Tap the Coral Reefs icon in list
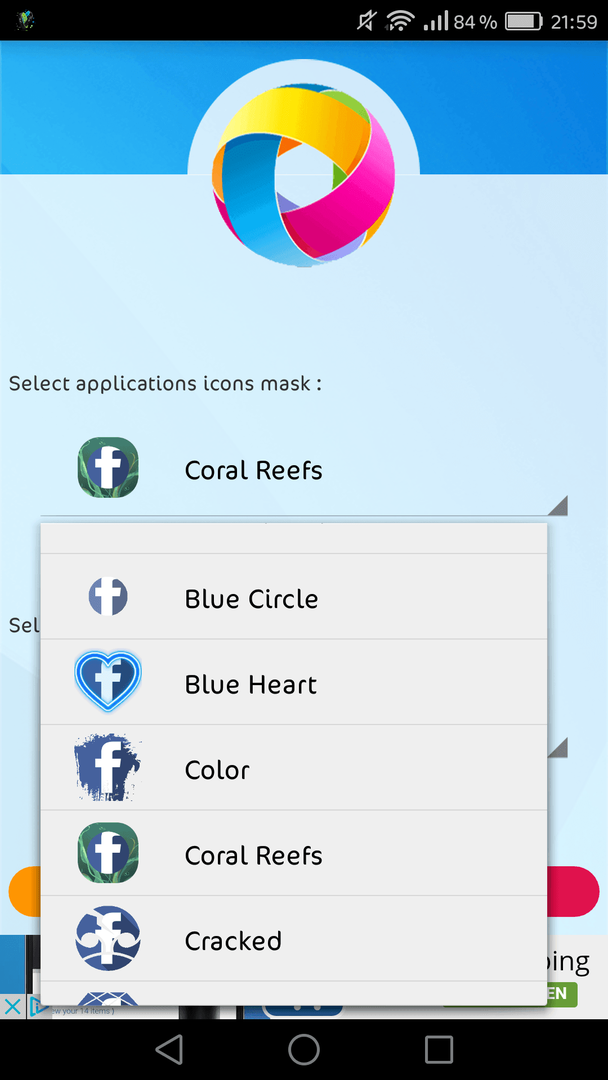Viewport: 608px width, 1080px height. click(x=108, y=853)
